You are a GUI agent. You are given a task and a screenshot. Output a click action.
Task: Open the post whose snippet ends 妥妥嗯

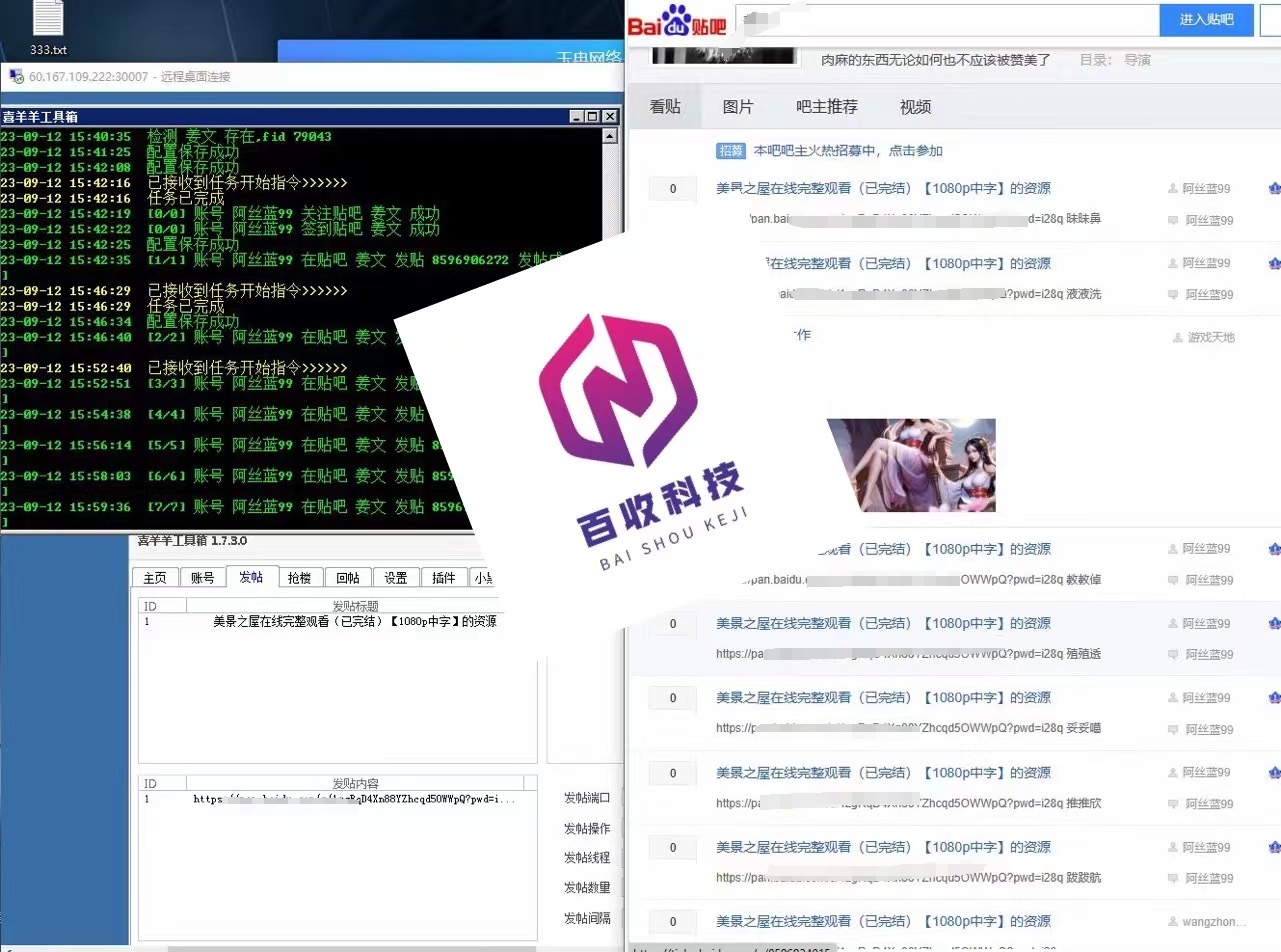(x=883, y=698)
